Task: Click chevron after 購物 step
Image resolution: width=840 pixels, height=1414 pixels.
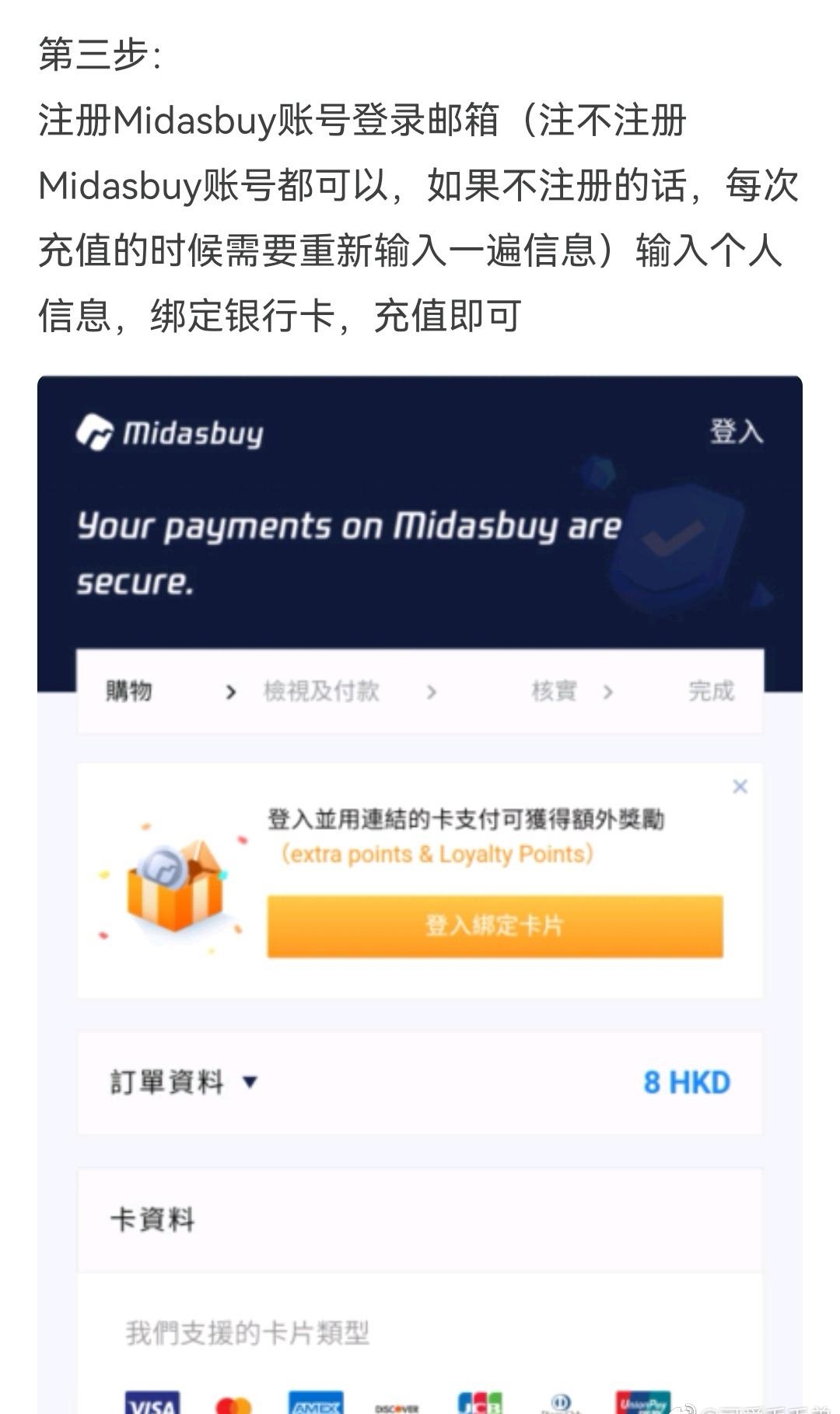Action: [230, 691]
